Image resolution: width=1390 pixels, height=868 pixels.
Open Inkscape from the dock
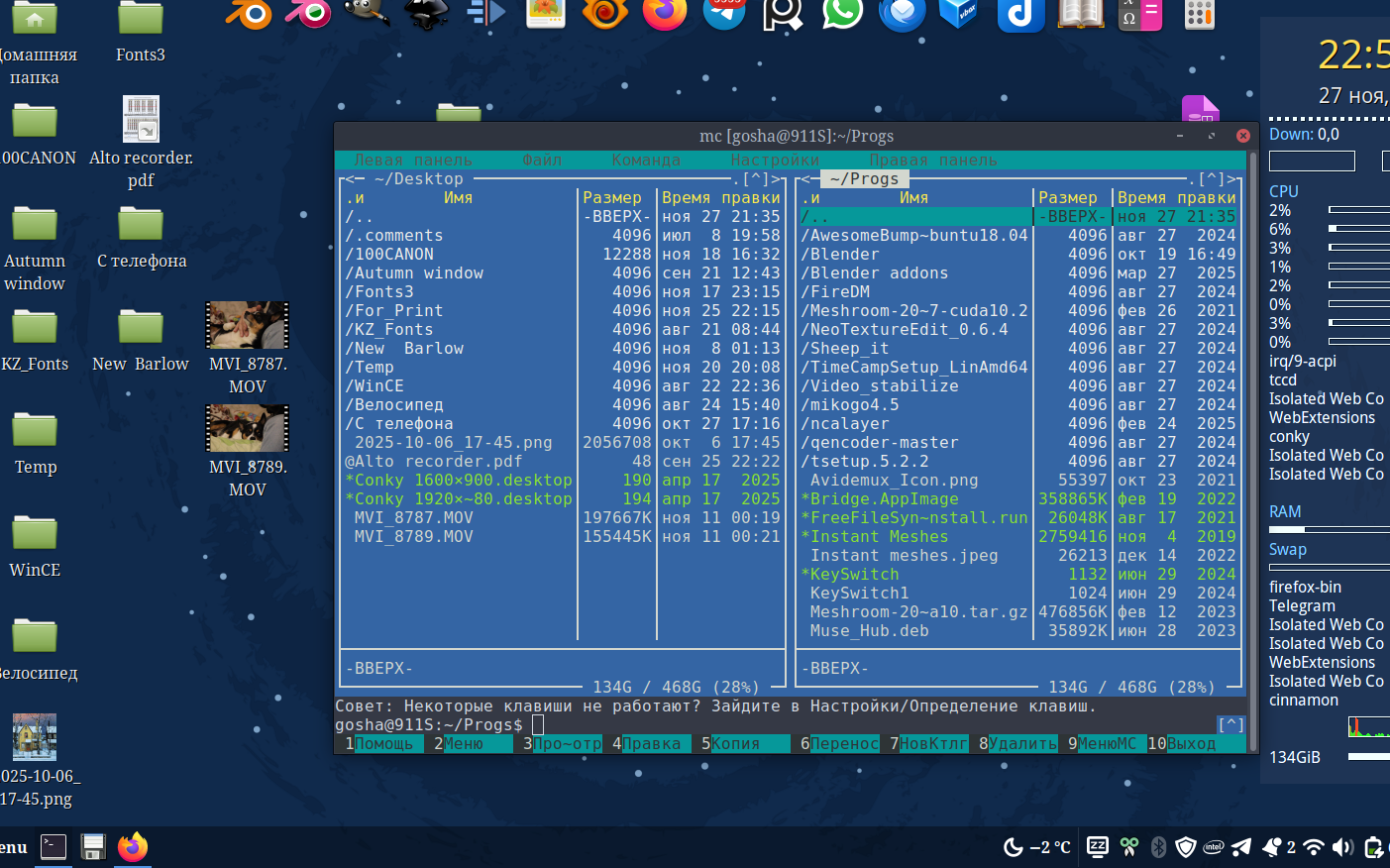click(x=427, y=13)
